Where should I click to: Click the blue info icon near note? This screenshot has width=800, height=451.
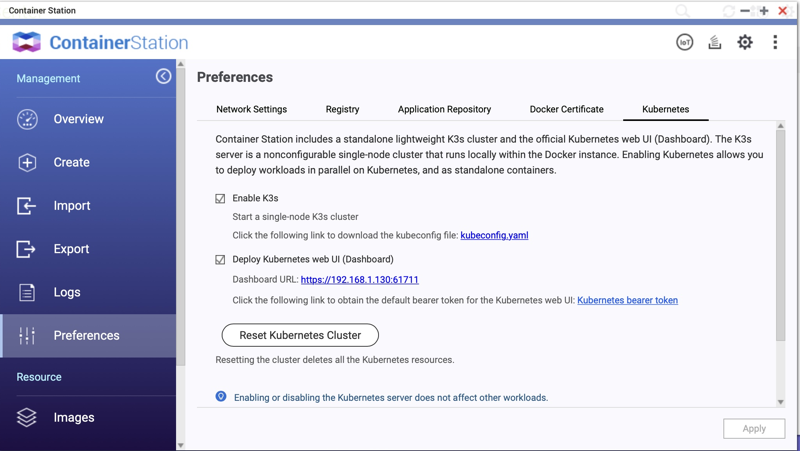coord(221,396)
